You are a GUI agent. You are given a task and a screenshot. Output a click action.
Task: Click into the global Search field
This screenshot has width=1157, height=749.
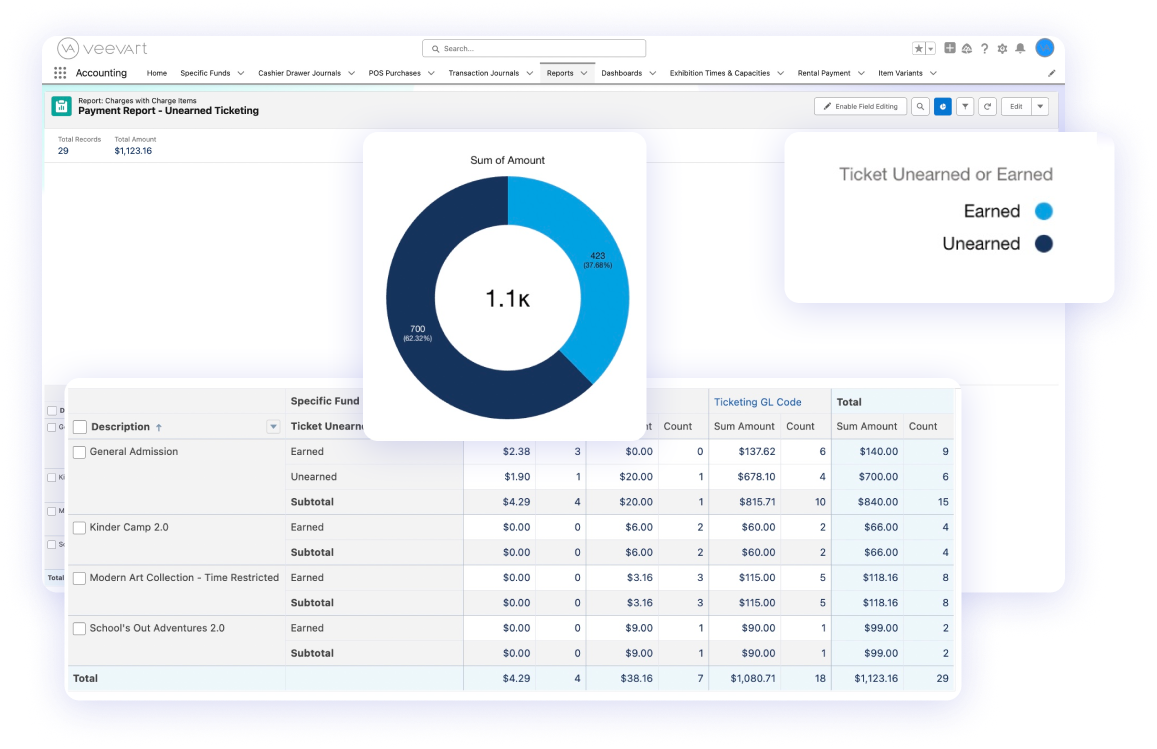535,48
